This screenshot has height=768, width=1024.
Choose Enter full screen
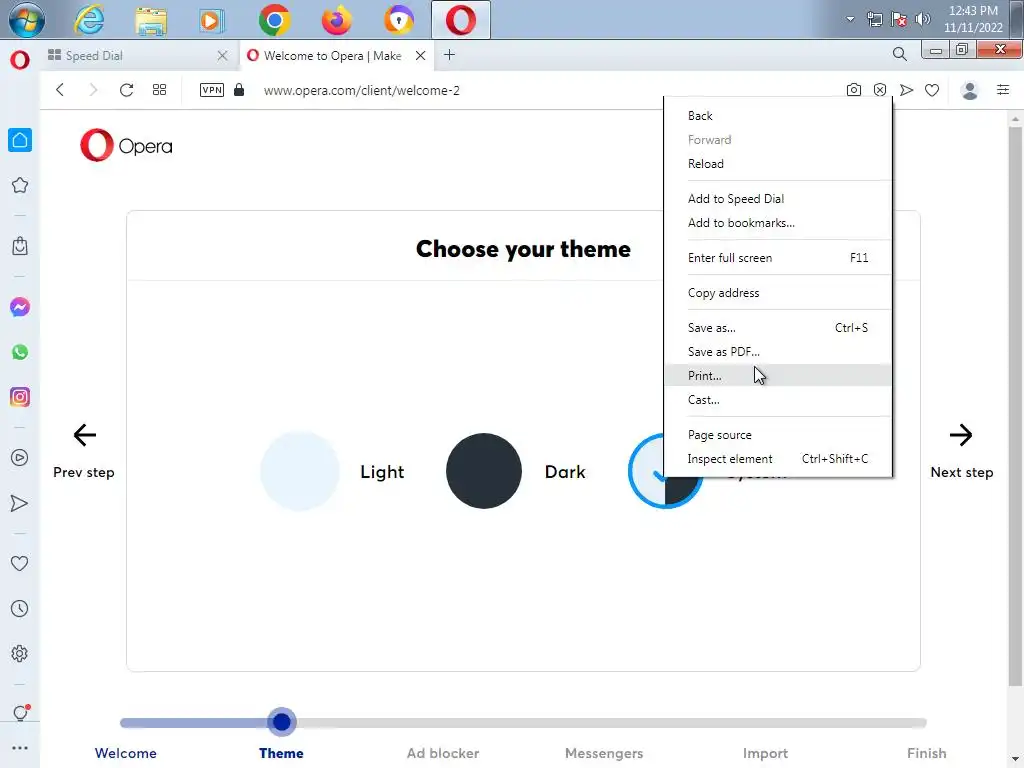coord(778,258)
